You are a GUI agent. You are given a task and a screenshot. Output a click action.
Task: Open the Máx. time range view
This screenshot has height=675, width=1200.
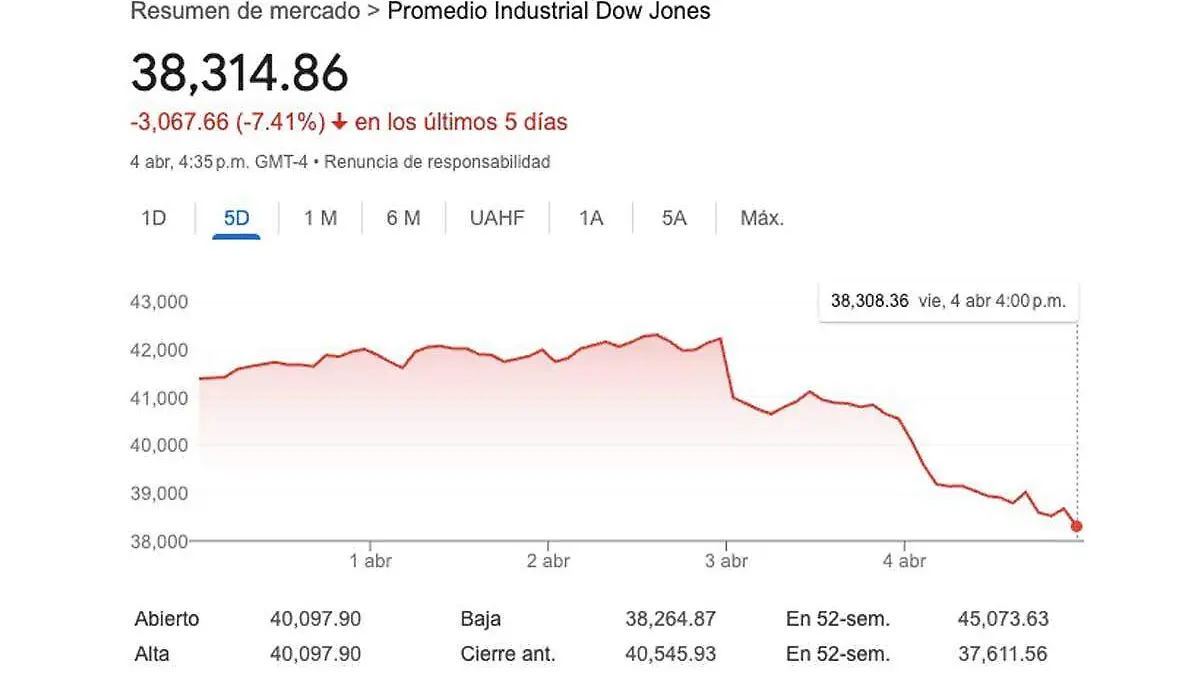761,217
